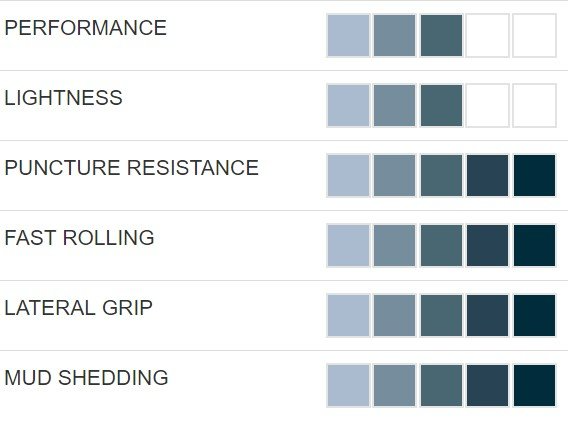Click the fifth darkest square for Lateral Grip
The width and height of the screenshot is (568, 424).
tap(534, 315)
